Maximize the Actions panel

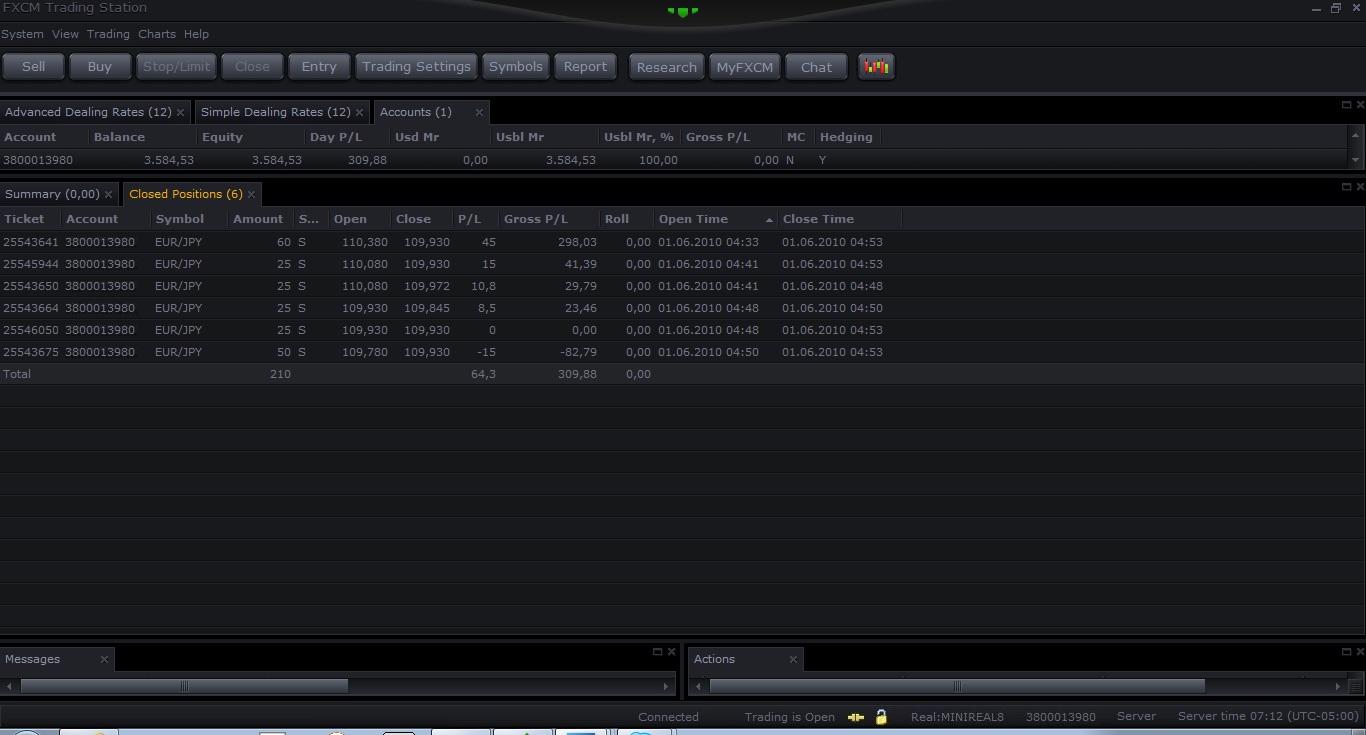click(x=1346, y=651)
